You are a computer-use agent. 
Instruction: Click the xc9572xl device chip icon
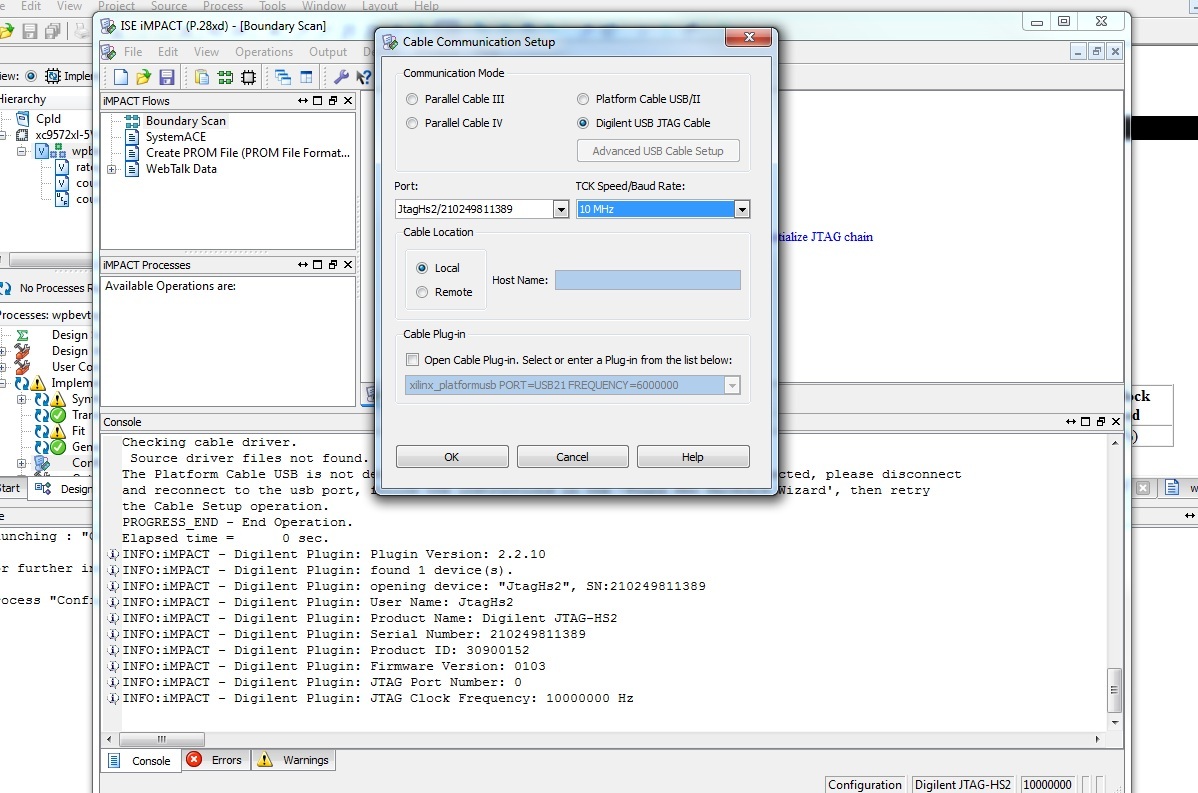click(x=22, y=135)
